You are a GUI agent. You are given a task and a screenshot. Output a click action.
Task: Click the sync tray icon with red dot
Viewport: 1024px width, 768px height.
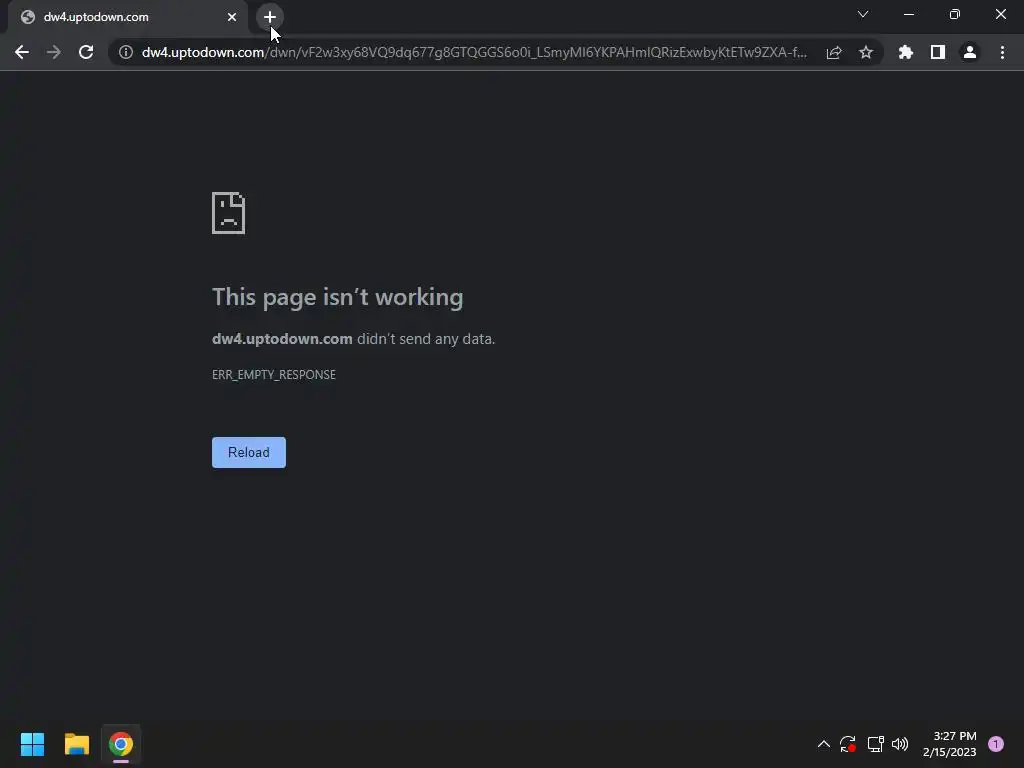pyautogui.click(x=848, y=744)
